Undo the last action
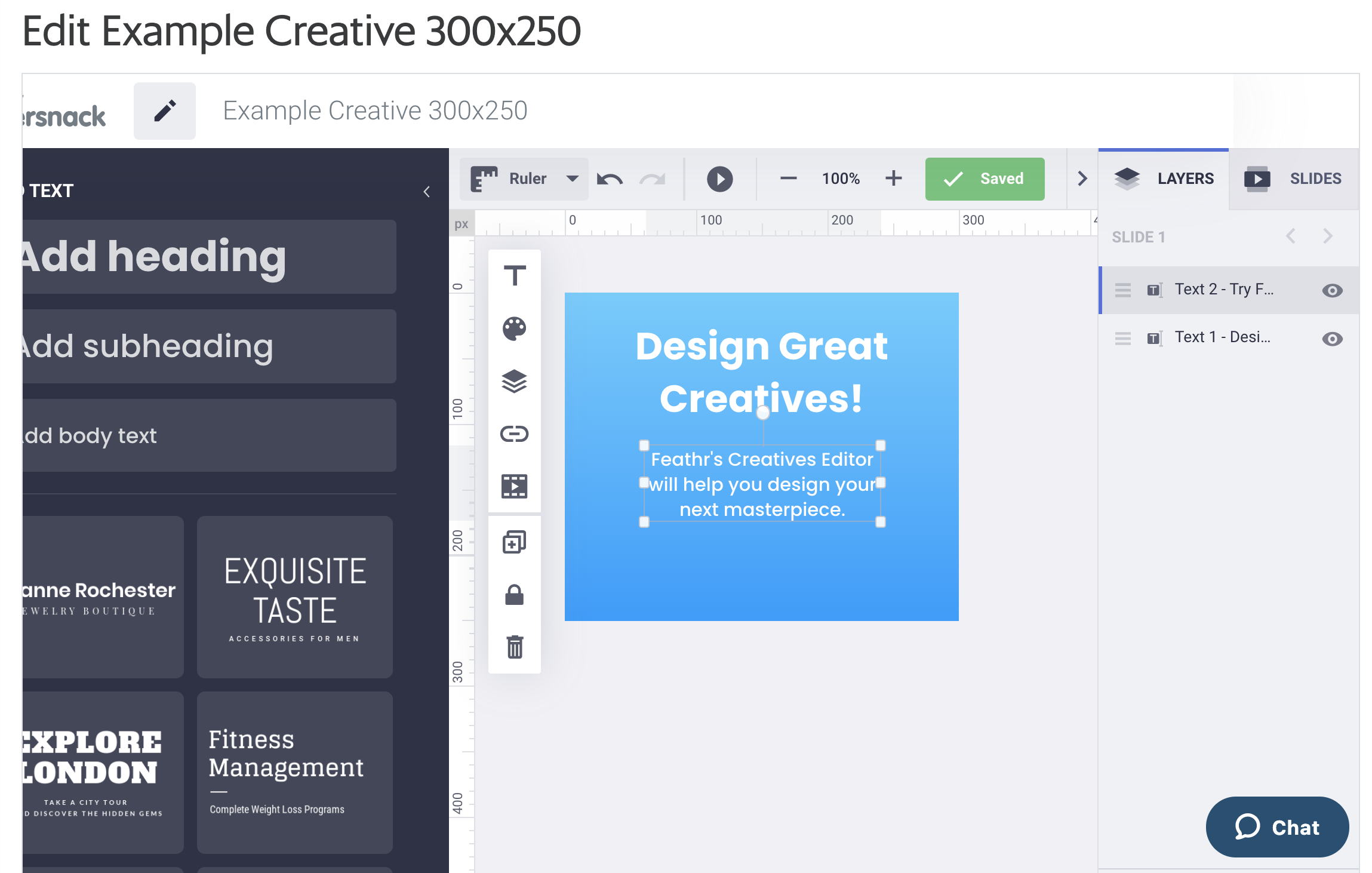This screenshot has height=873, width=1372. tap(610, 179)
